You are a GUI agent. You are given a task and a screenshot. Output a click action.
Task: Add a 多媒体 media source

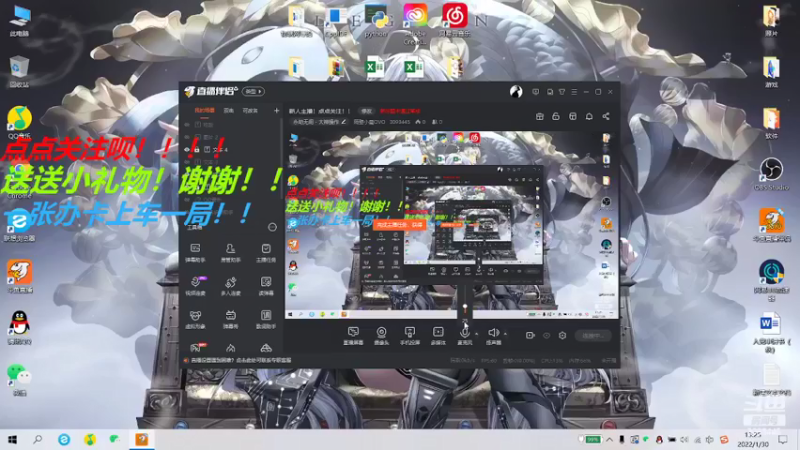[x=438, y=336]
